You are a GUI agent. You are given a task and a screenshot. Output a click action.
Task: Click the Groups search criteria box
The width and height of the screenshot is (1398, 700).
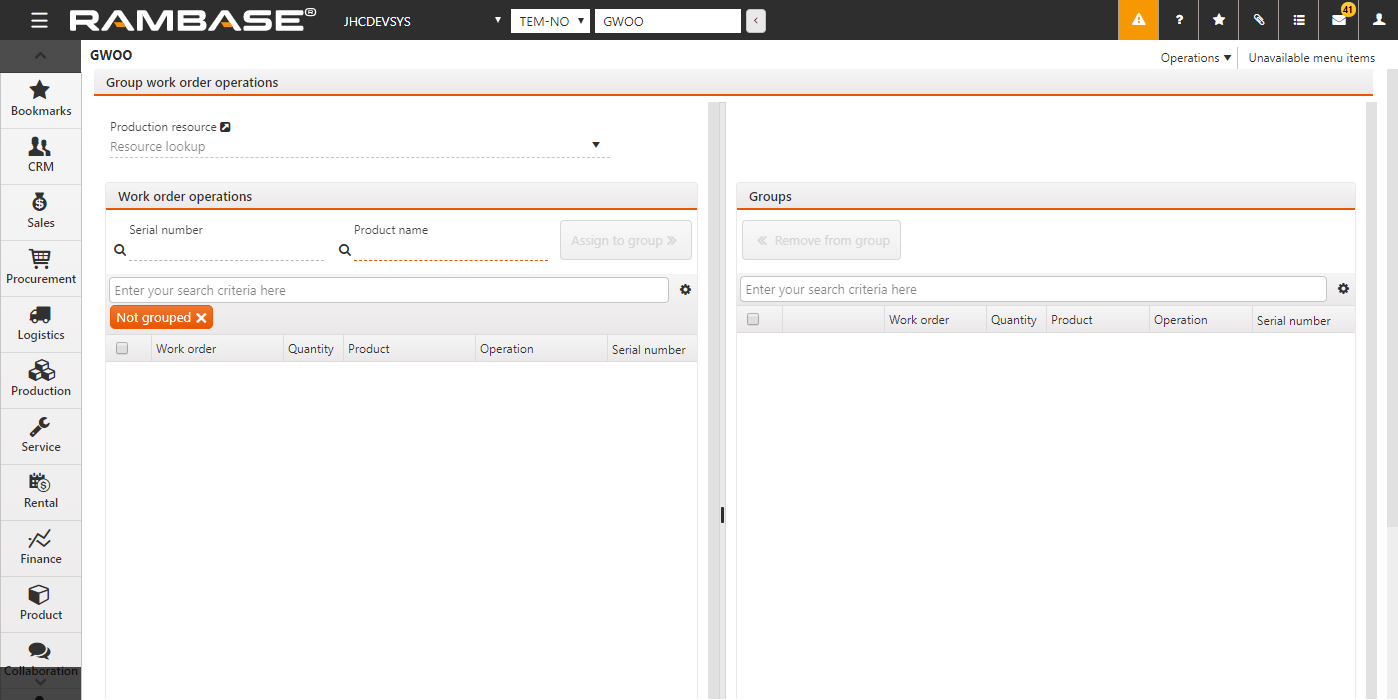click(1033, 289)
